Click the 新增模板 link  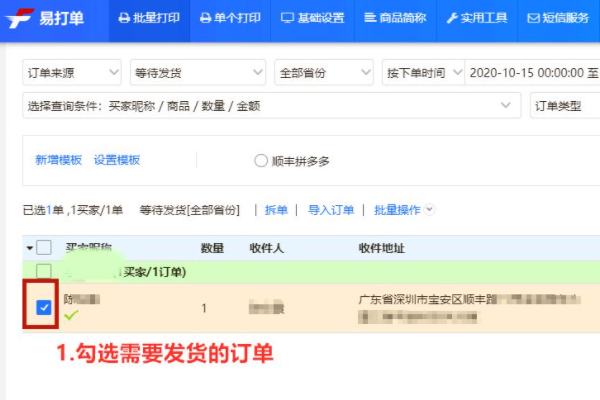click(59, 160)
